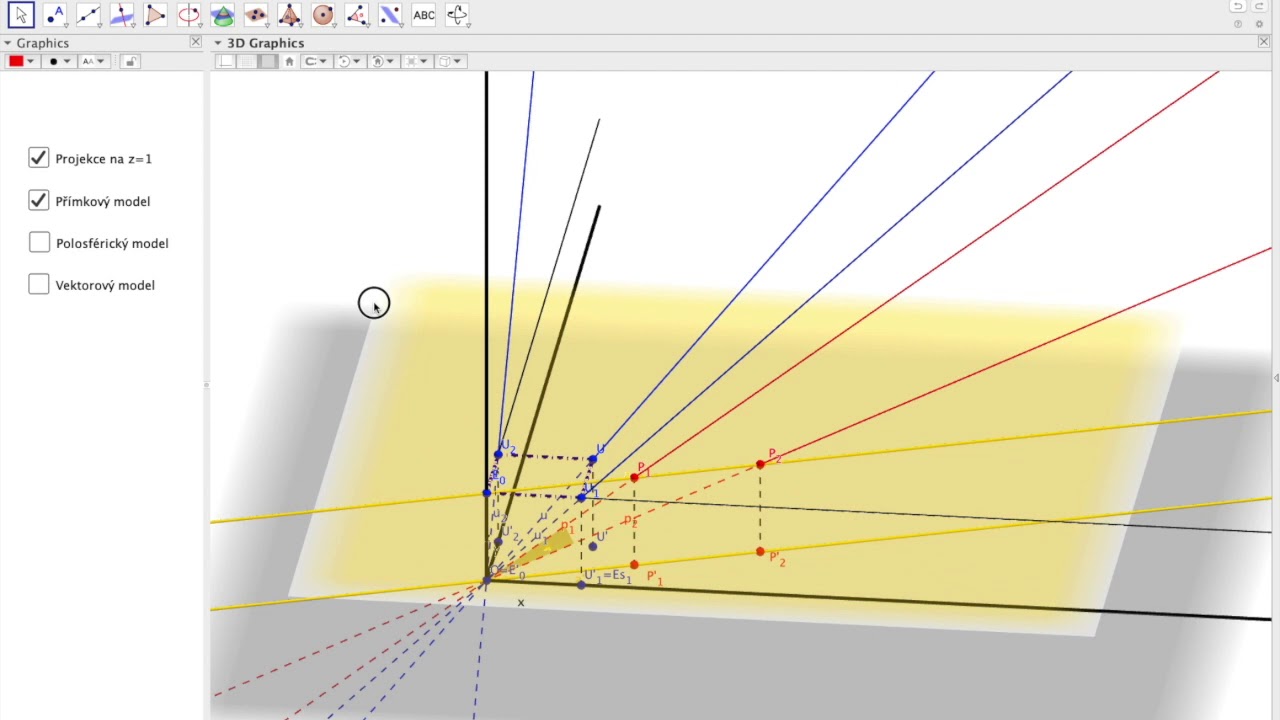The image size is (1280, 720).
Task: Uncheck the 'Přímkový model' checkbox
Action: click(x=39, y=200)
